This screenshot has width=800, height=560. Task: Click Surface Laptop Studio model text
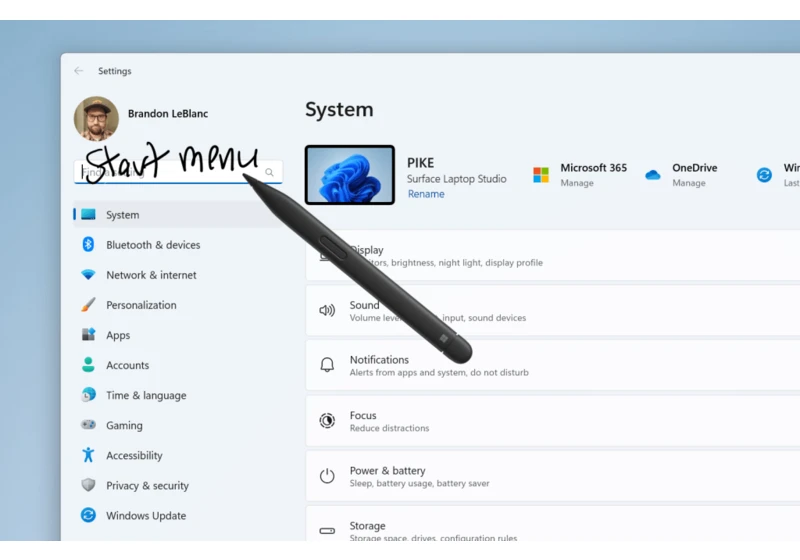[457, 179]
